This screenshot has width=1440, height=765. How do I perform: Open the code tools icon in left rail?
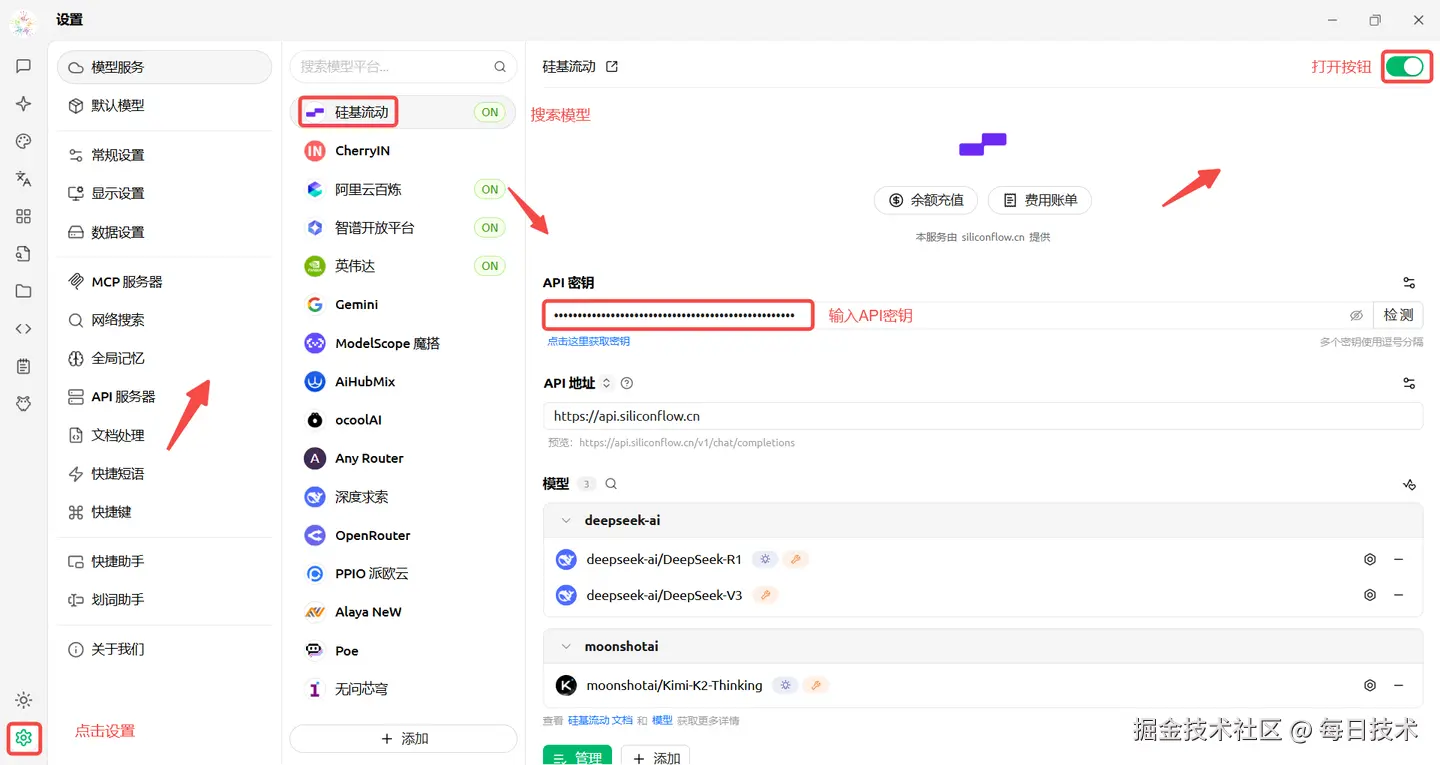[23, 329]
